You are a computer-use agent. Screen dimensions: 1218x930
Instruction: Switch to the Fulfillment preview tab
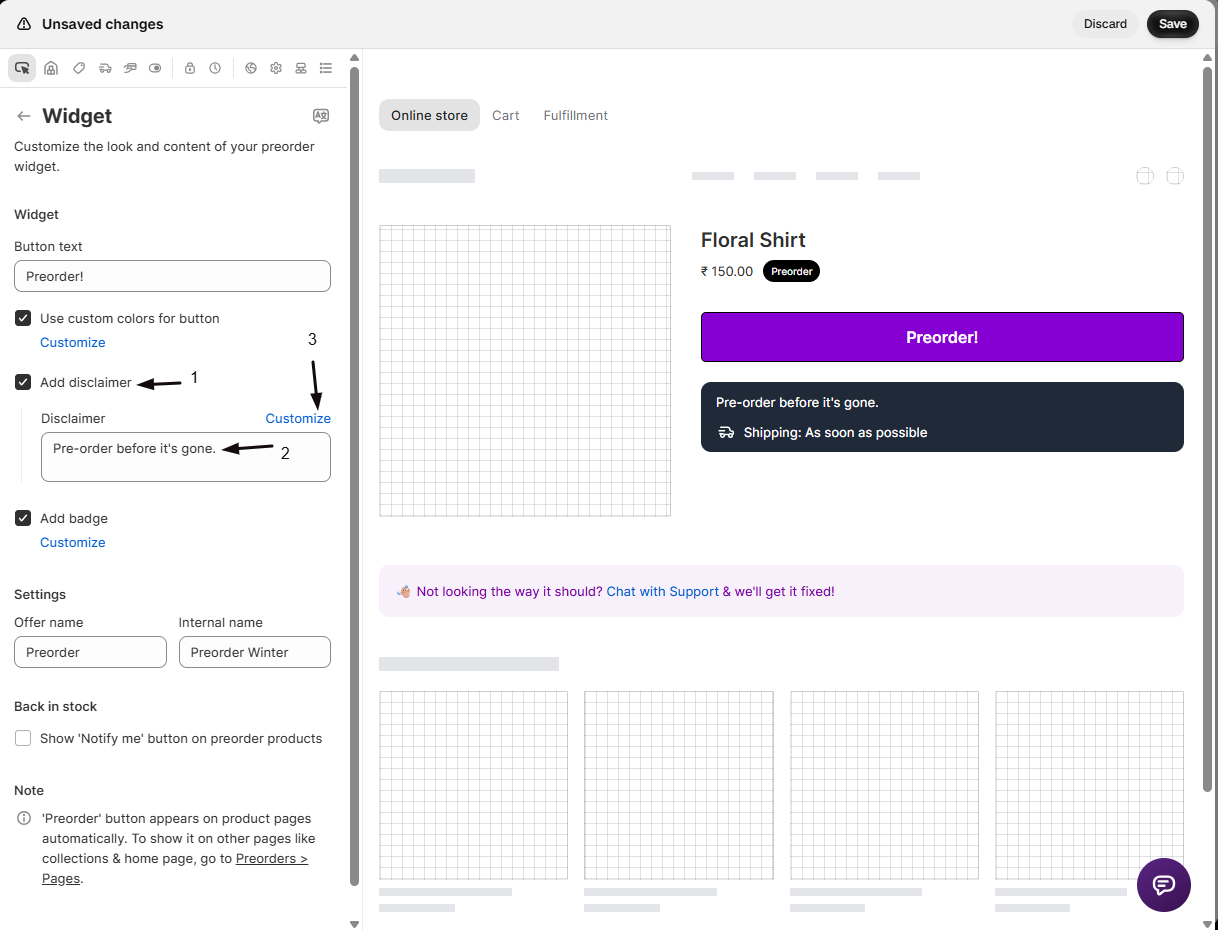pos(576,115)
